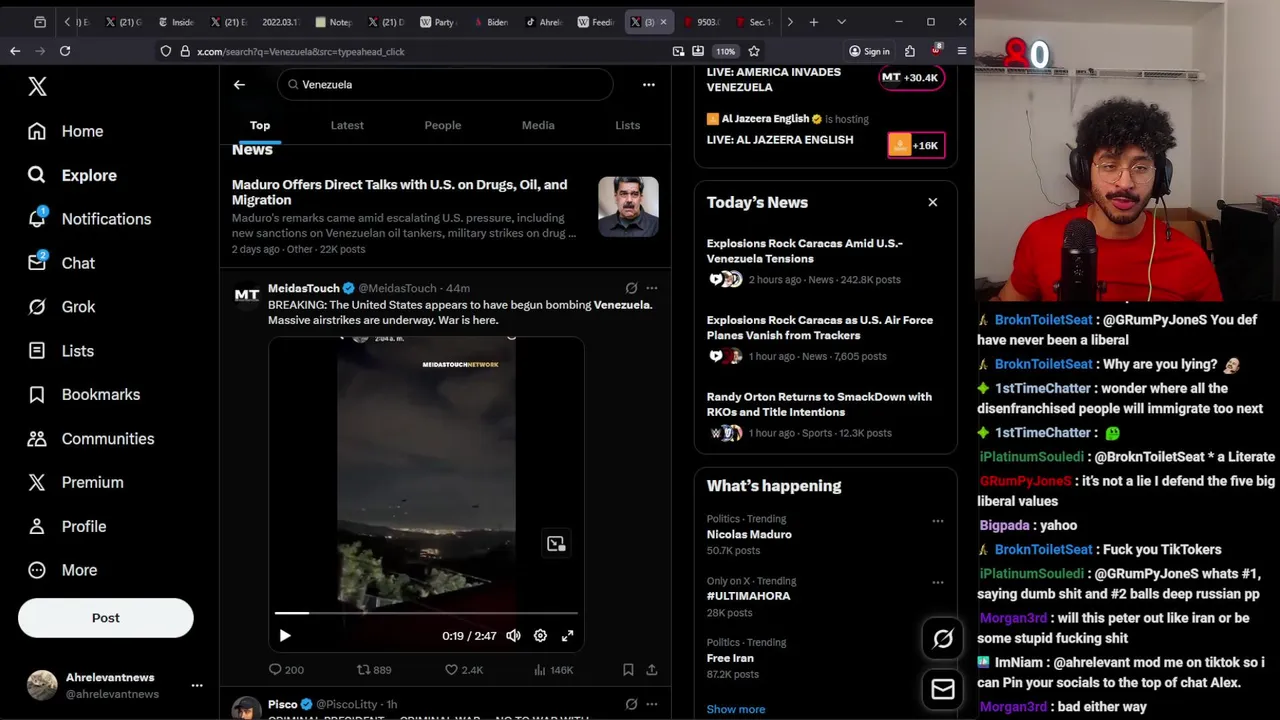This screenshot has width=1280, height=720.
Task: Mute the video volume
Action: point(513,636)
